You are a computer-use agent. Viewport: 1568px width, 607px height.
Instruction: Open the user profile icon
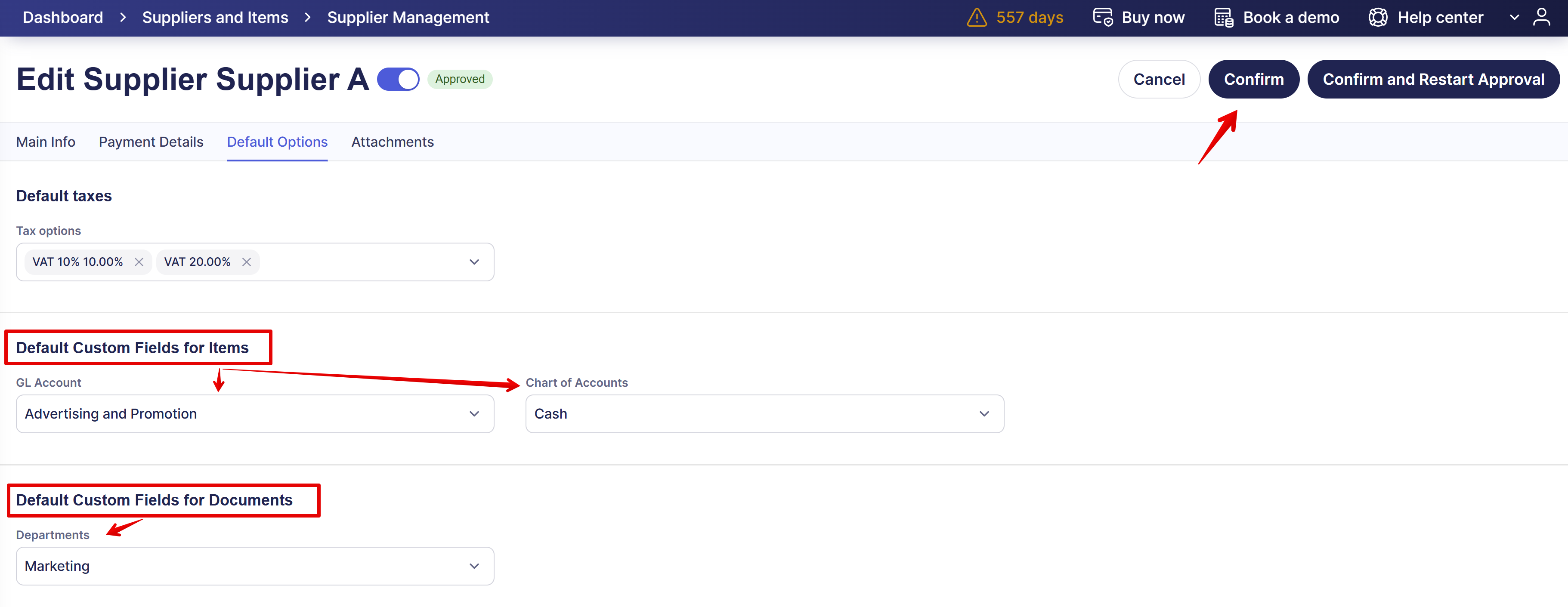tap(1541, 17)
